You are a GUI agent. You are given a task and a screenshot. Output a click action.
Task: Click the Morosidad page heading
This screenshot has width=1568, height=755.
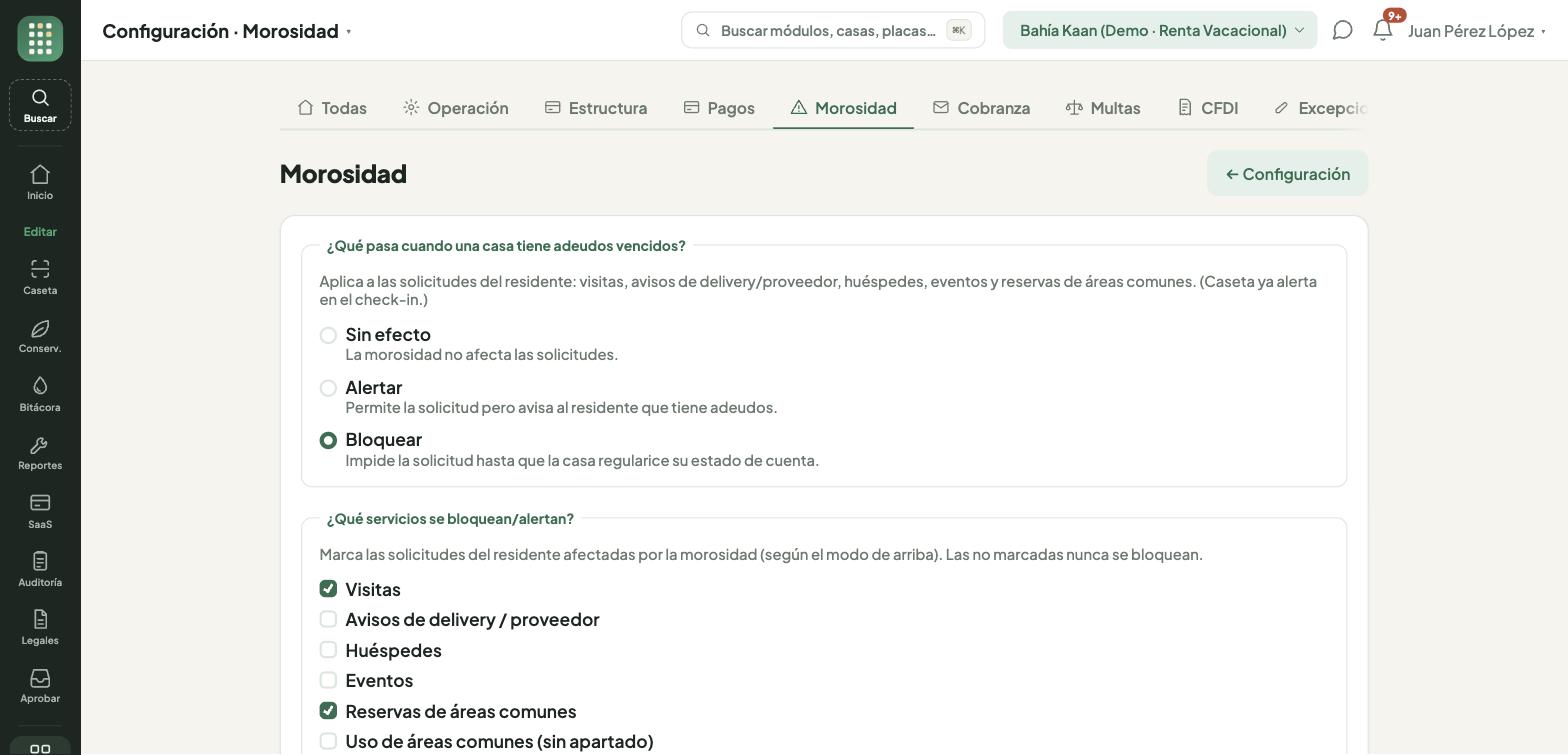pos(343,174)
